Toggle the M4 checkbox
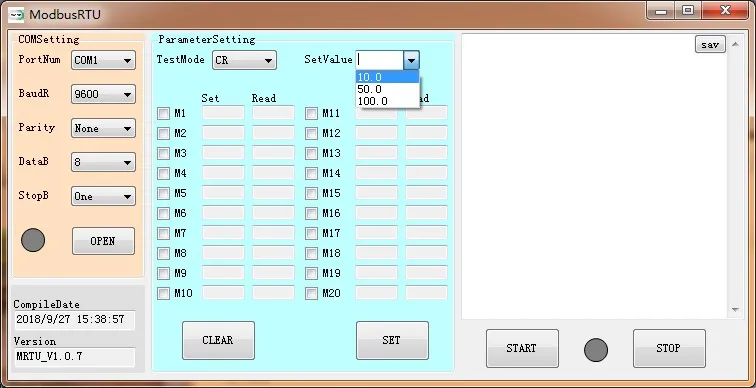Image resolution: width=756 pixels, height=388 pixels. [163, 174]
